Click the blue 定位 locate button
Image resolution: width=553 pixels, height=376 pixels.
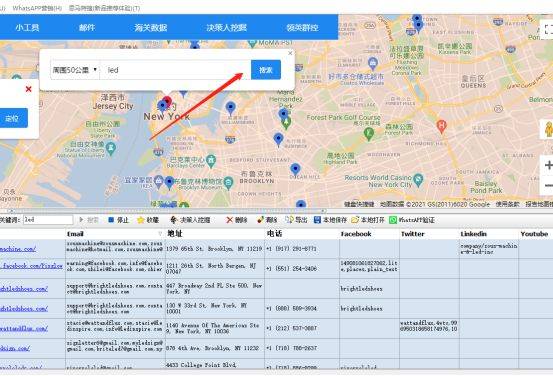[x=13, y=118]
